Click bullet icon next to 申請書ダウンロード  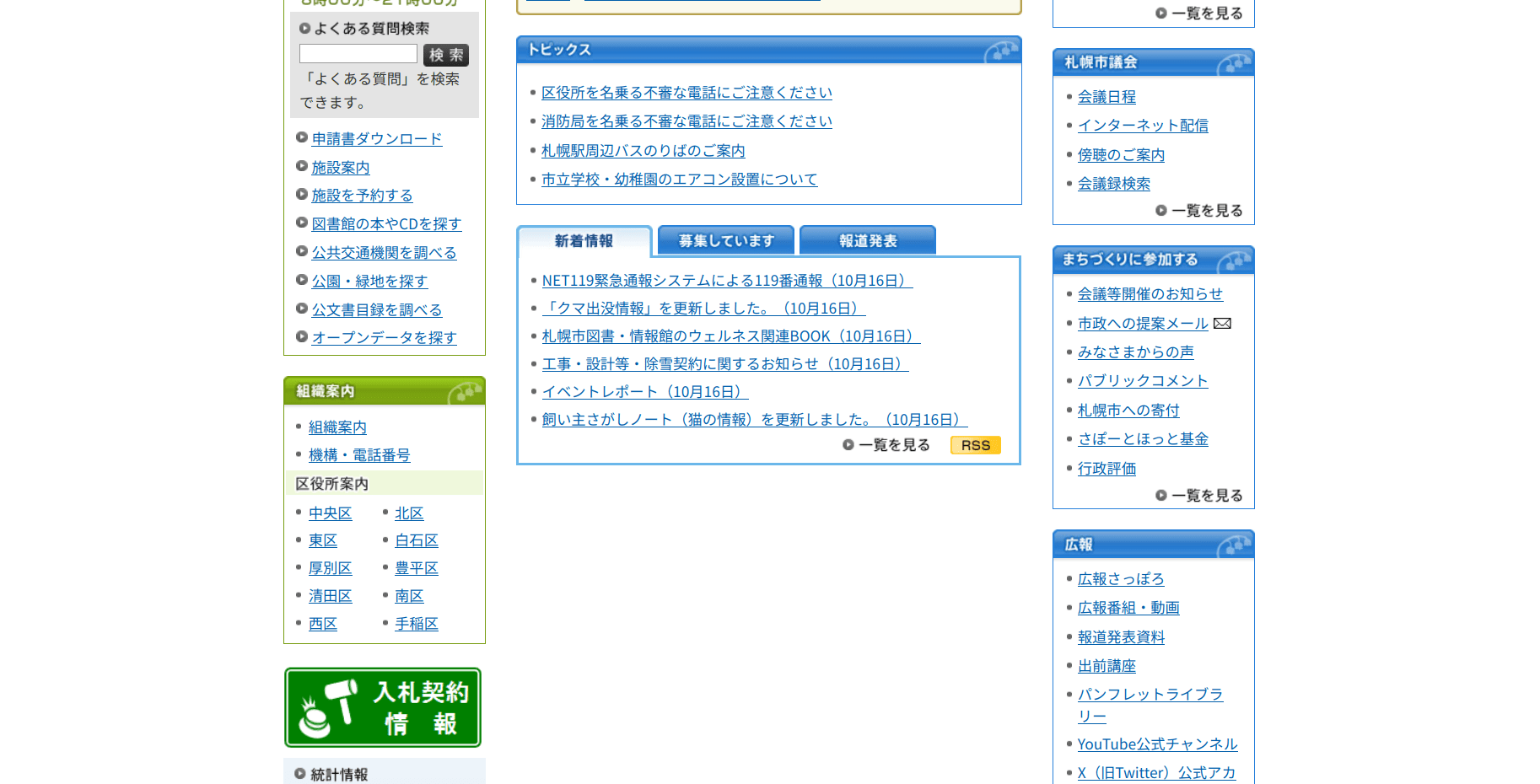(x=302, y=137)
